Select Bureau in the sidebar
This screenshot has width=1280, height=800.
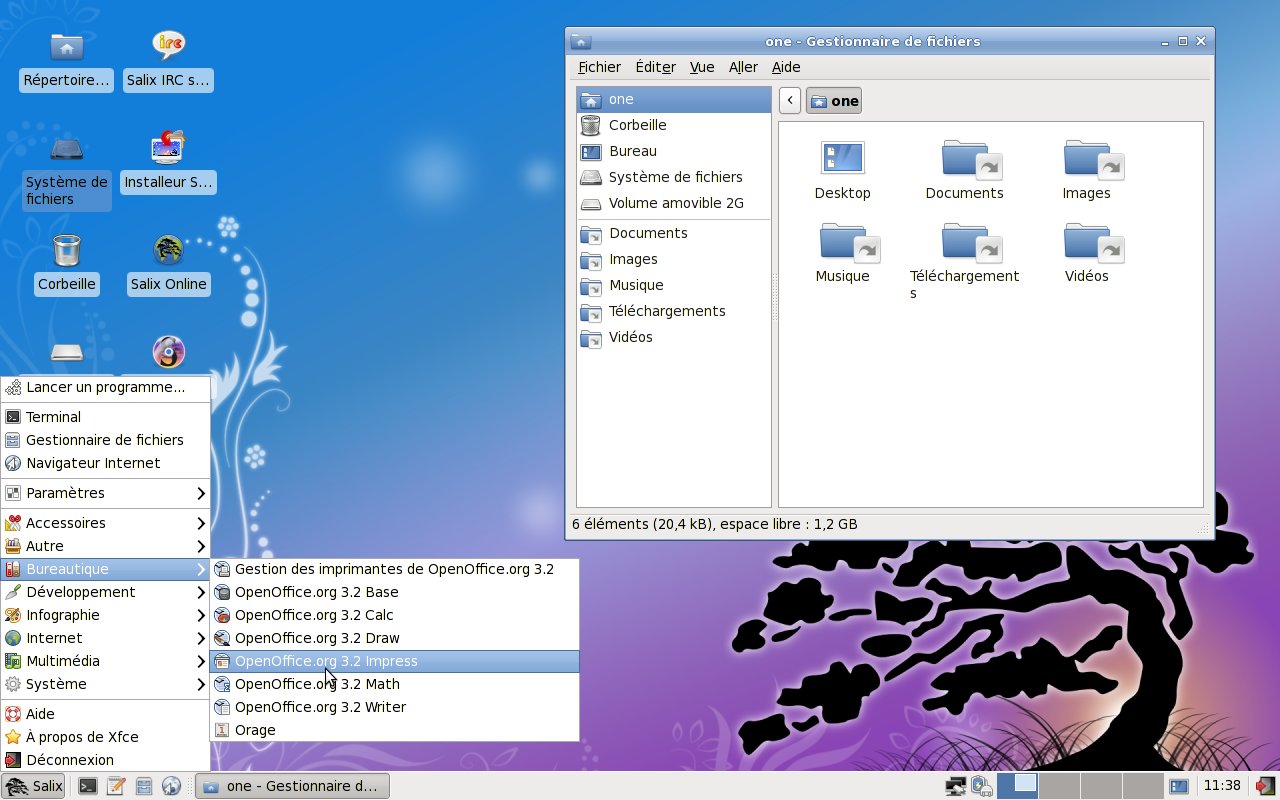(x=674, y=151)
